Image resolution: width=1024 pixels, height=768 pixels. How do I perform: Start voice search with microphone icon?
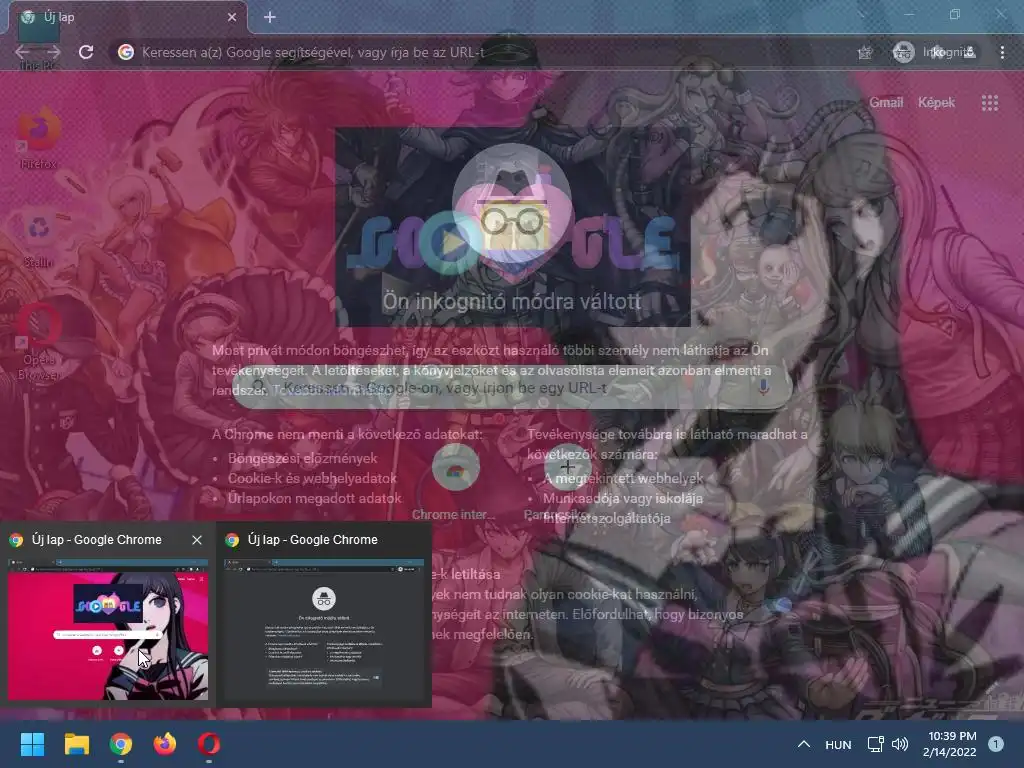763,387
